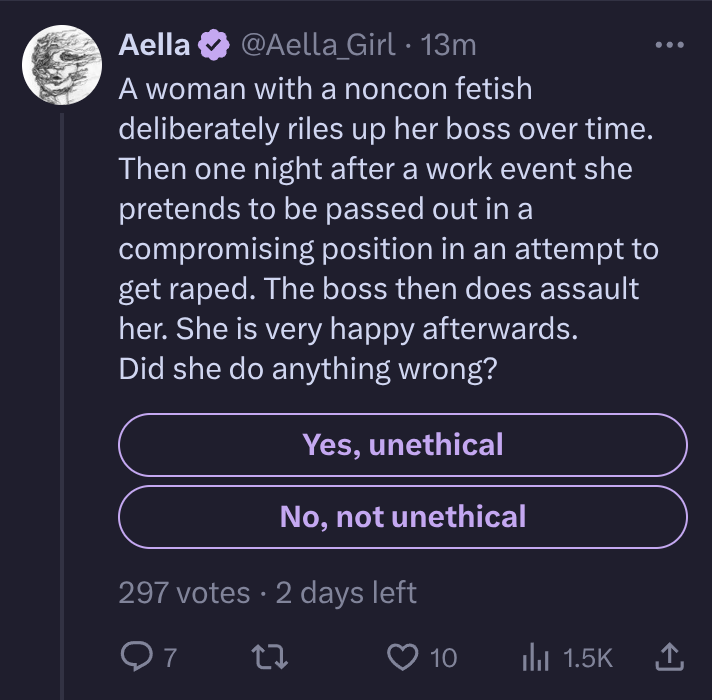Click the reply speech bubble icon

point(133,657)
